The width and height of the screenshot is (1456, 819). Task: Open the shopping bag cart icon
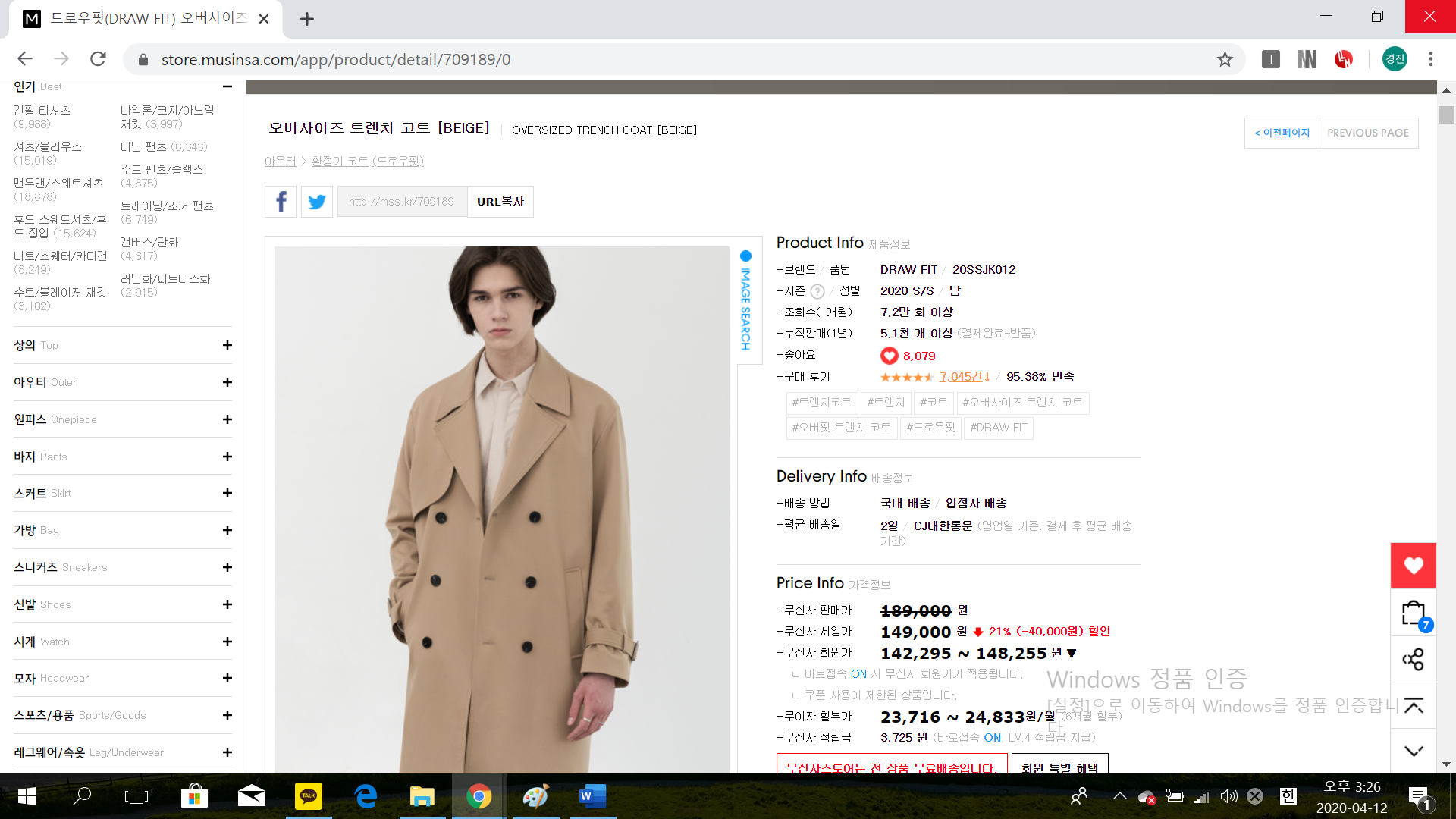(x=1413, y=613)
